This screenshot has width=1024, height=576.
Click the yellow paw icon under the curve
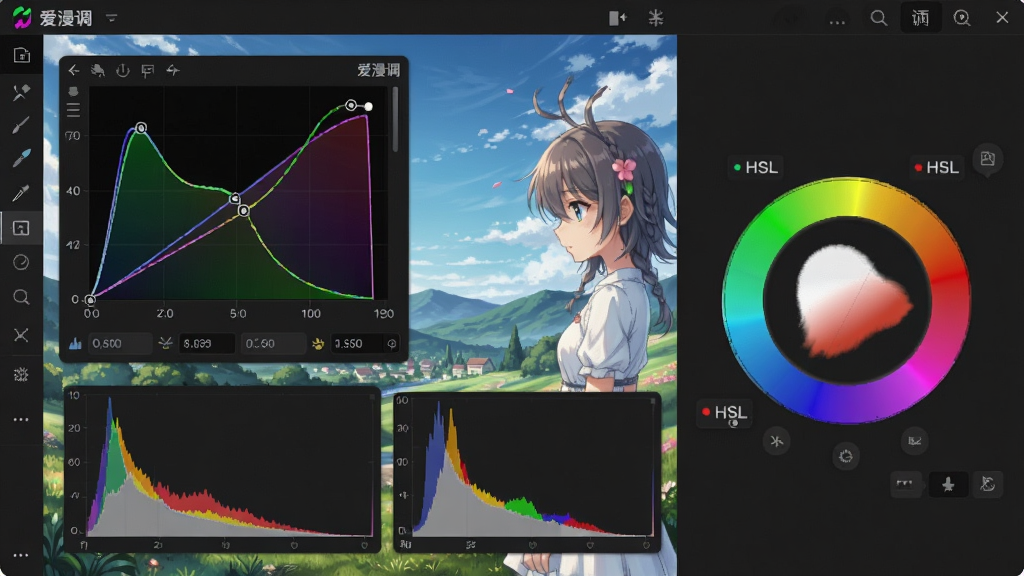coord(318,344)
